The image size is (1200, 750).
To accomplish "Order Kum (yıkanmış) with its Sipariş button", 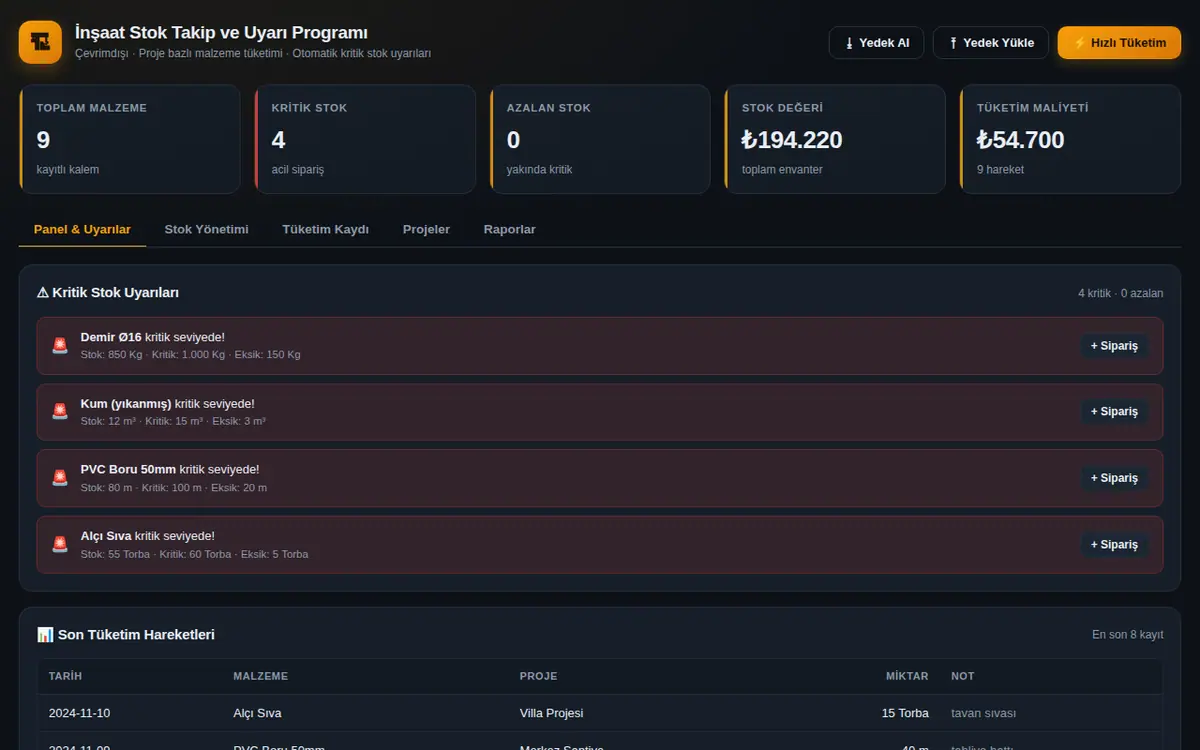I will pos(1114,412).
